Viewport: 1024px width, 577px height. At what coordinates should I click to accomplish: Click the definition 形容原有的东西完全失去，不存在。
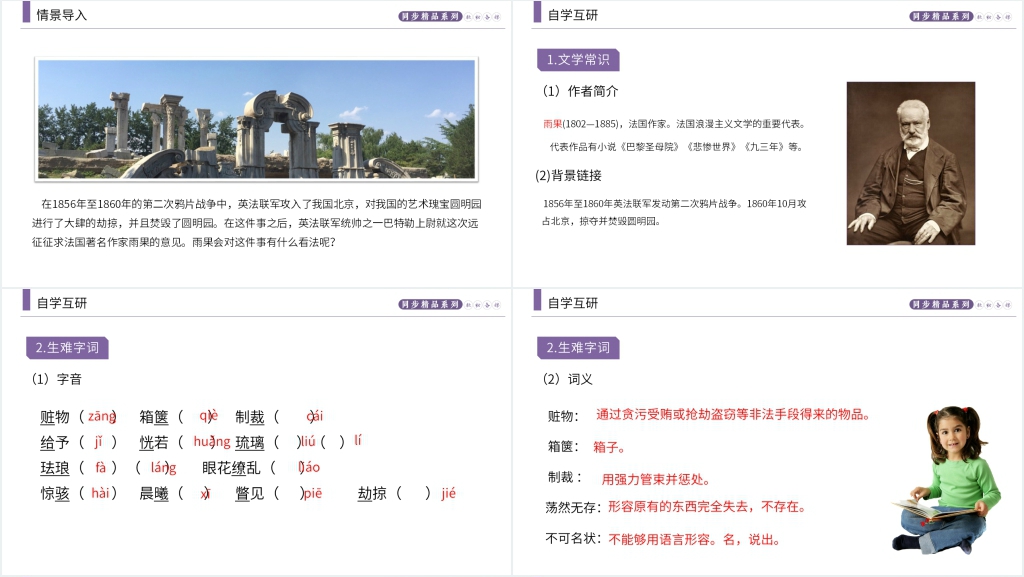click(707, 507)
